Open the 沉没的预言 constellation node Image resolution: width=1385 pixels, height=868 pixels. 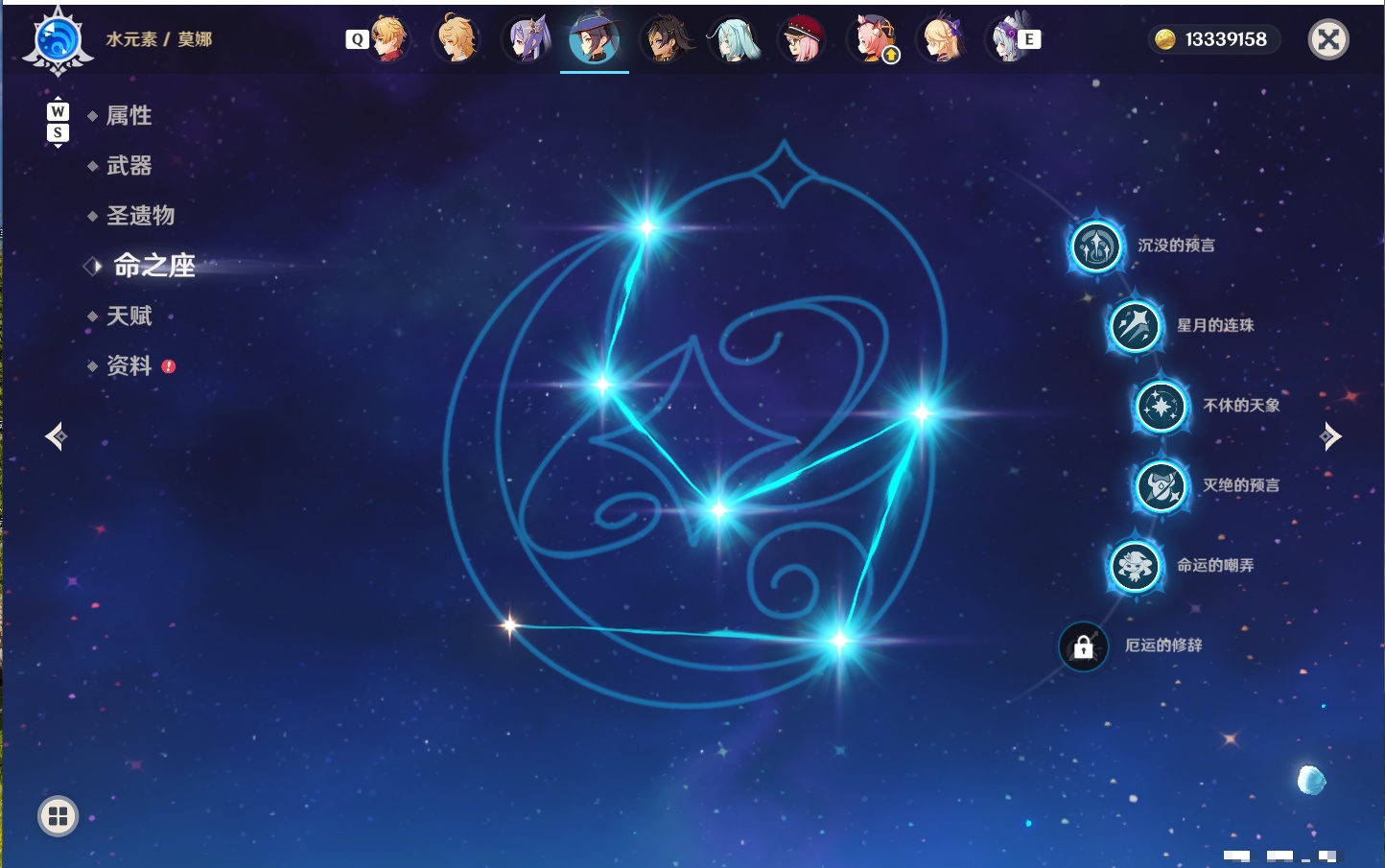click(x=1095, y=246)
